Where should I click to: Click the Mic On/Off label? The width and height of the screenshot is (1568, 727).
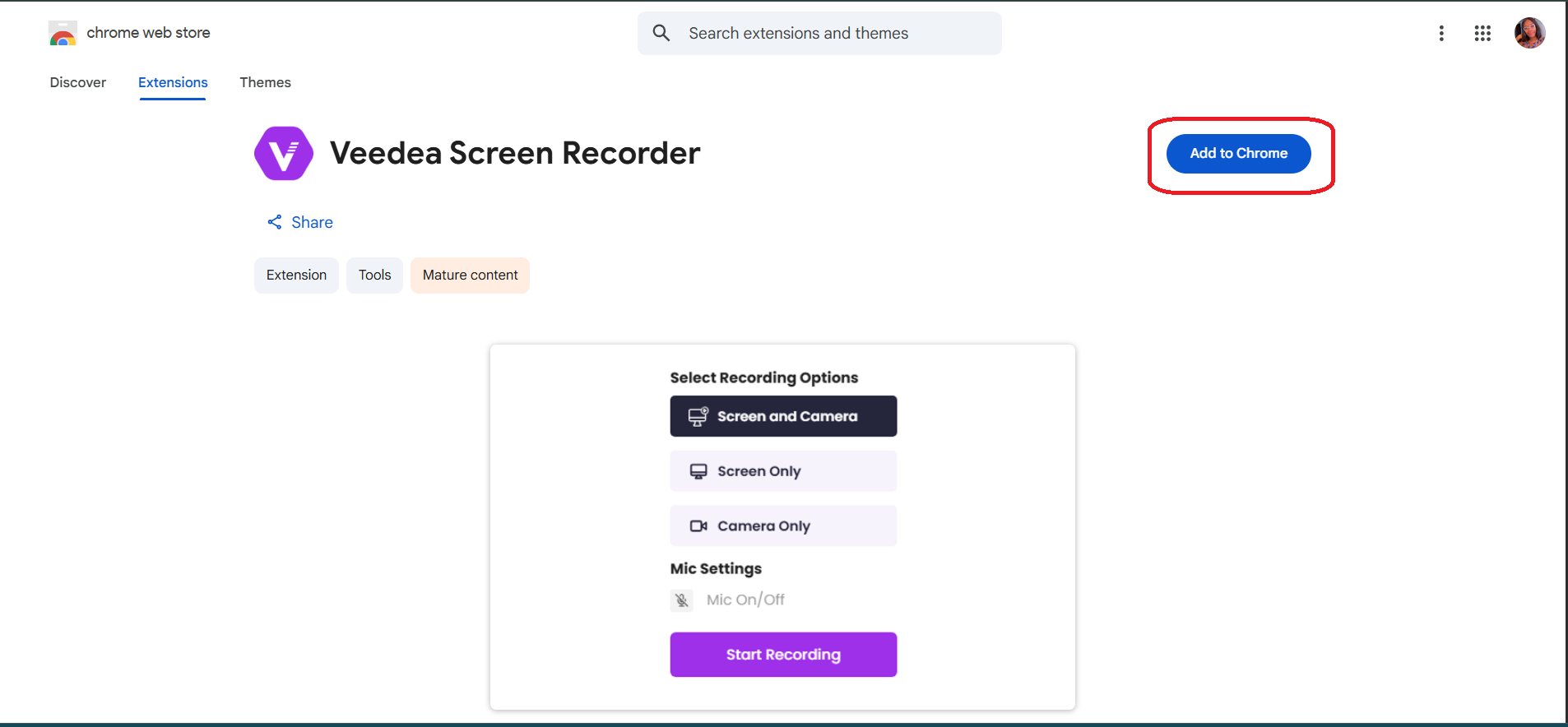pos(745,600)
